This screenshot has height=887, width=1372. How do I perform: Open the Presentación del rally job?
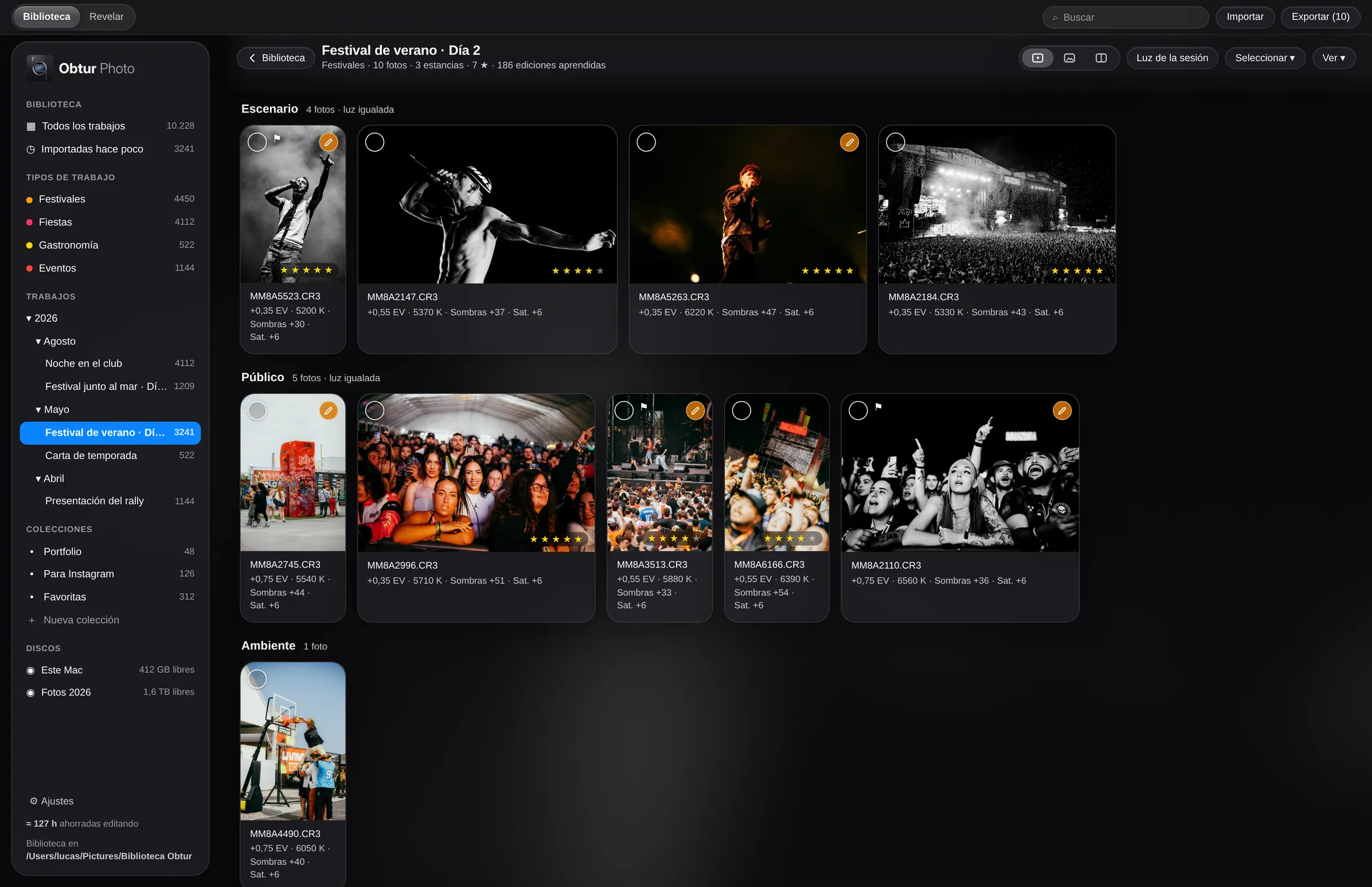[x=110, y=501]
